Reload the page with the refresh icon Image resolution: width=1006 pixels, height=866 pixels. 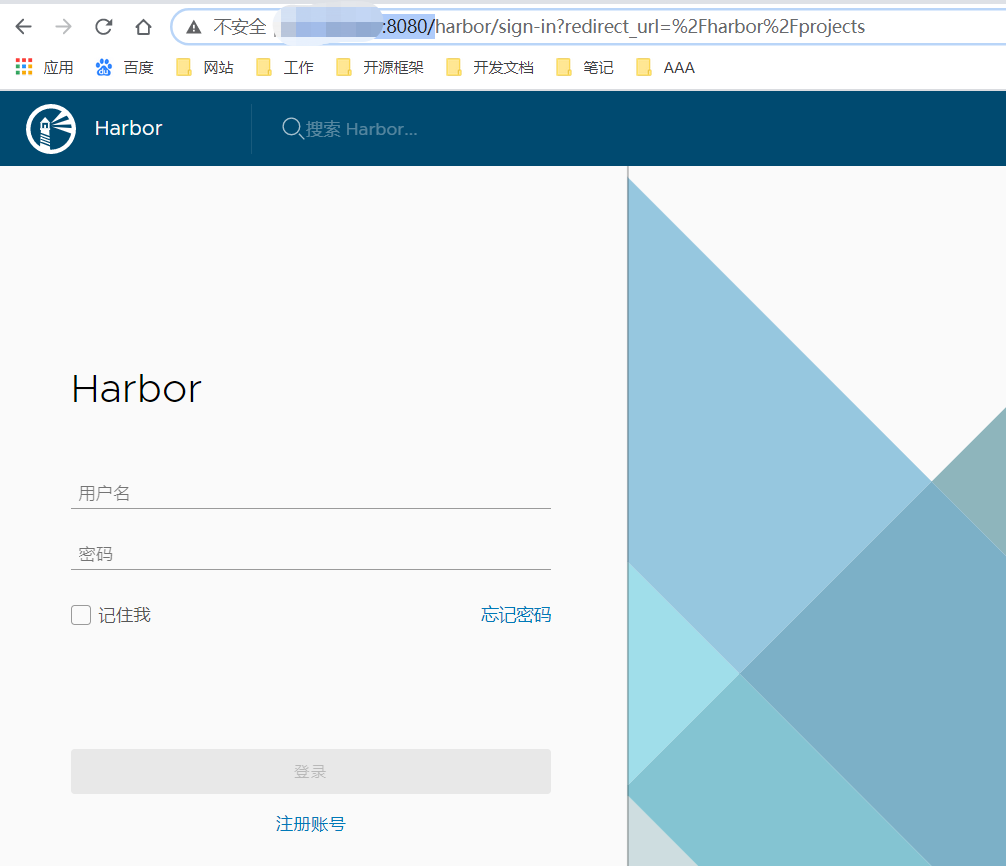pos(103,26)
